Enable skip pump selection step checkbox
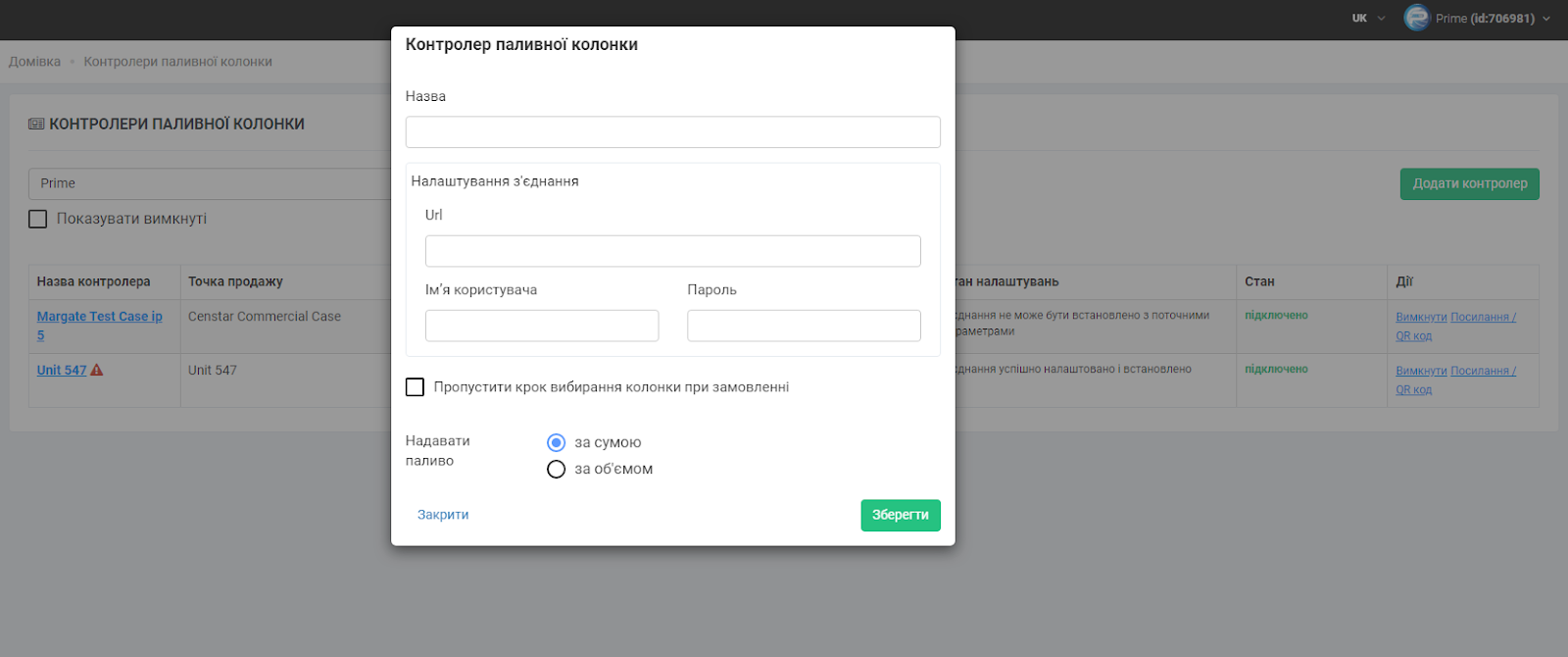 coord(416,387)
